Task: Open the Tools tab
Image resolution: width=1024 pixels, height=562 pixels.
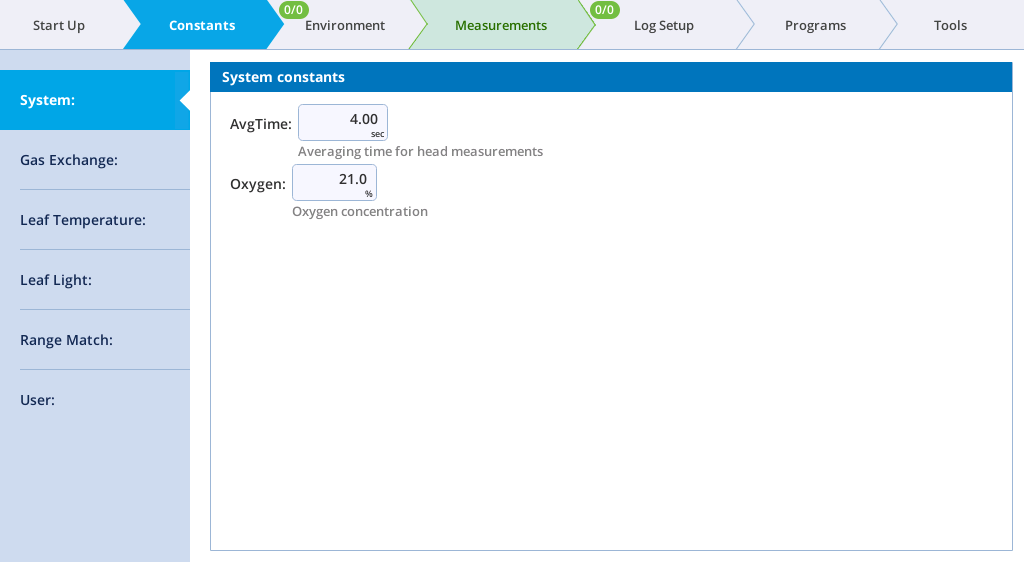Action: [x=950, y=25]
